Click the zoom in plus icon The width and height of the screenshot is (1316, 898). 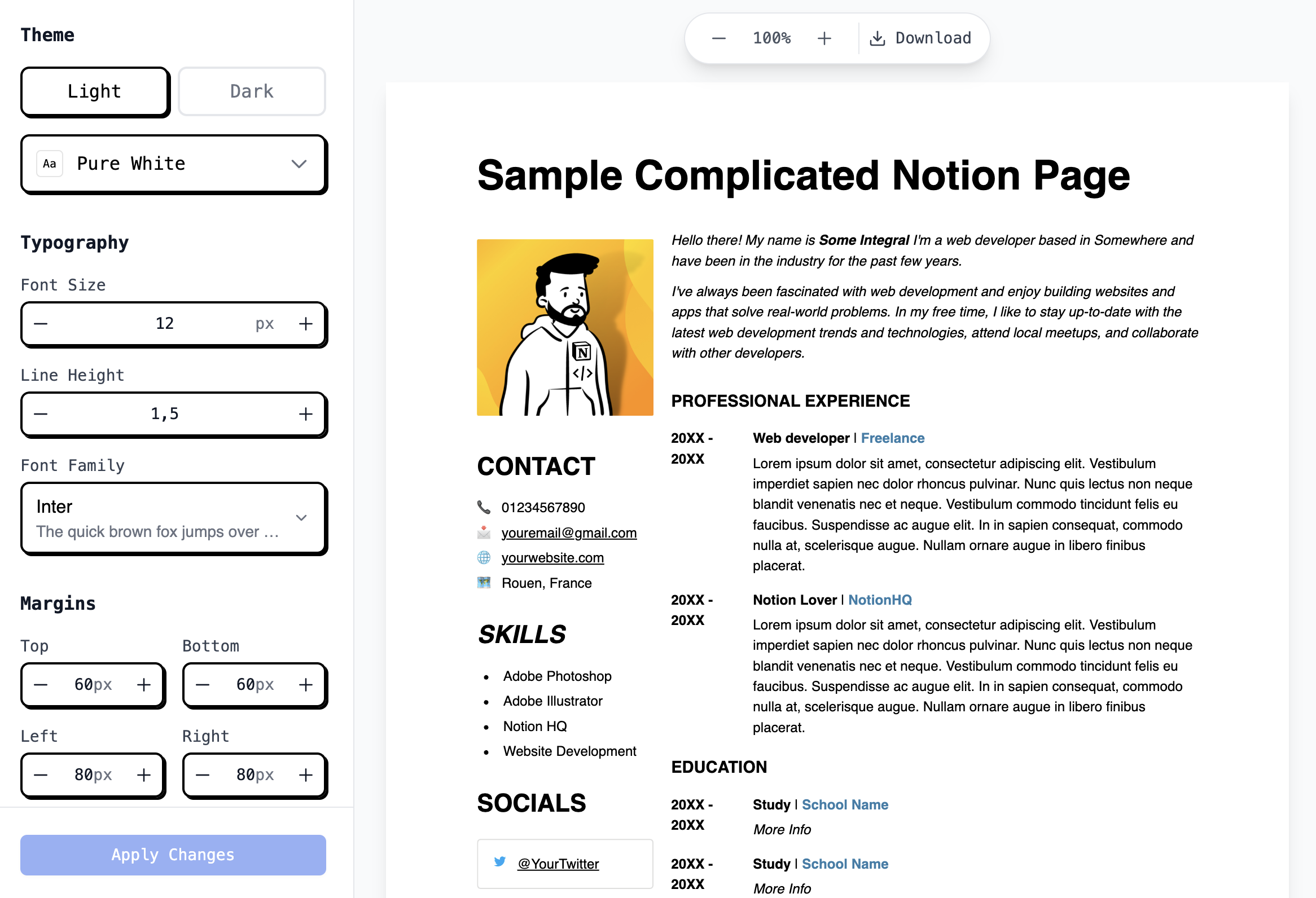point(824,38)
